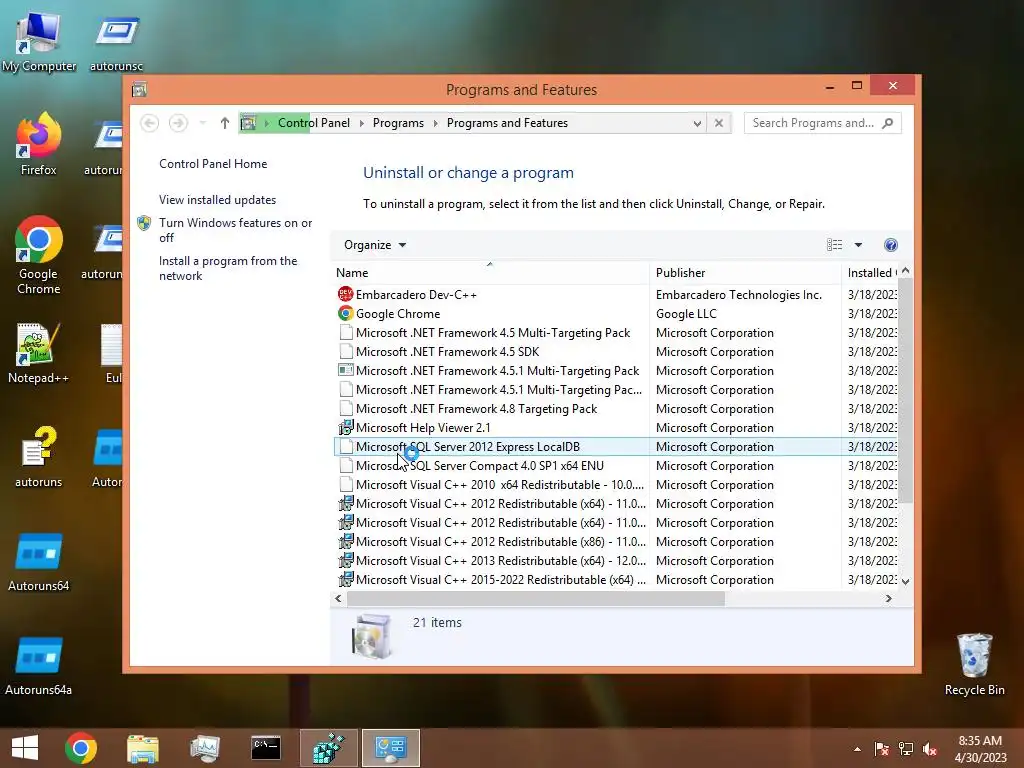This screenshot has width=1024, height=768.
Task: Click the horizontal scrollbar thumb
Action: pos(536,598)
